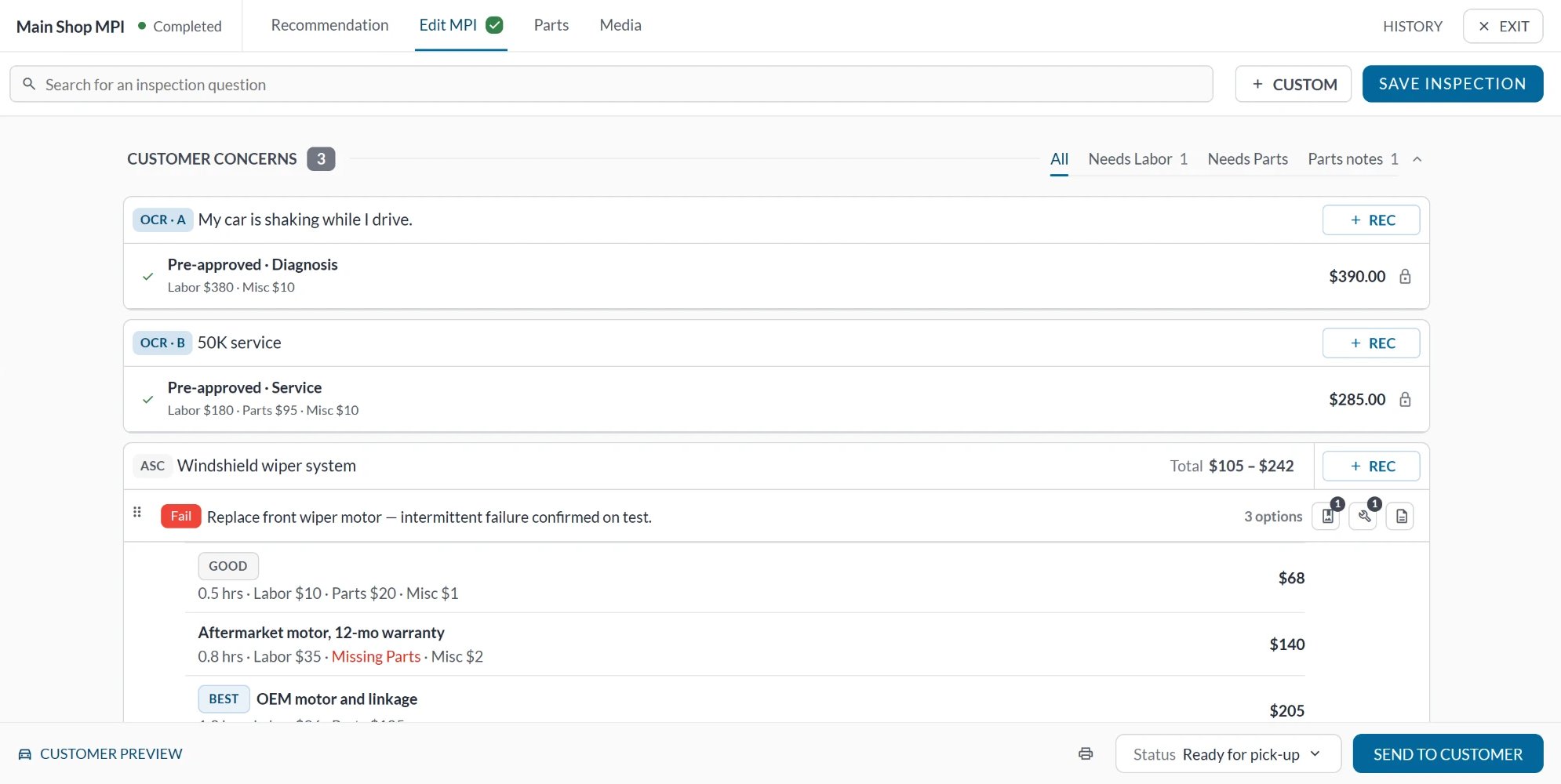Click the OCR · B concern tag
1561x784 pixels.
(162, 343)
